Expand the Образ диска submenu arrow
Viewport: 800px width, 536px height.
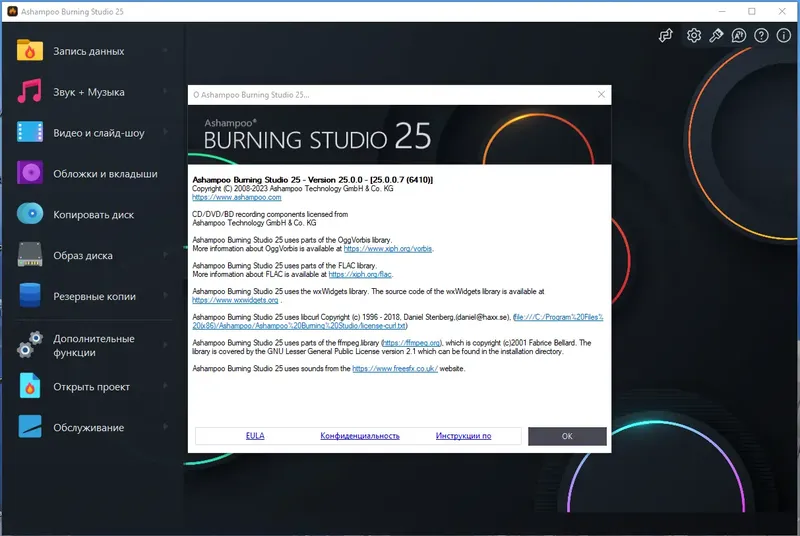pos(165,254)
